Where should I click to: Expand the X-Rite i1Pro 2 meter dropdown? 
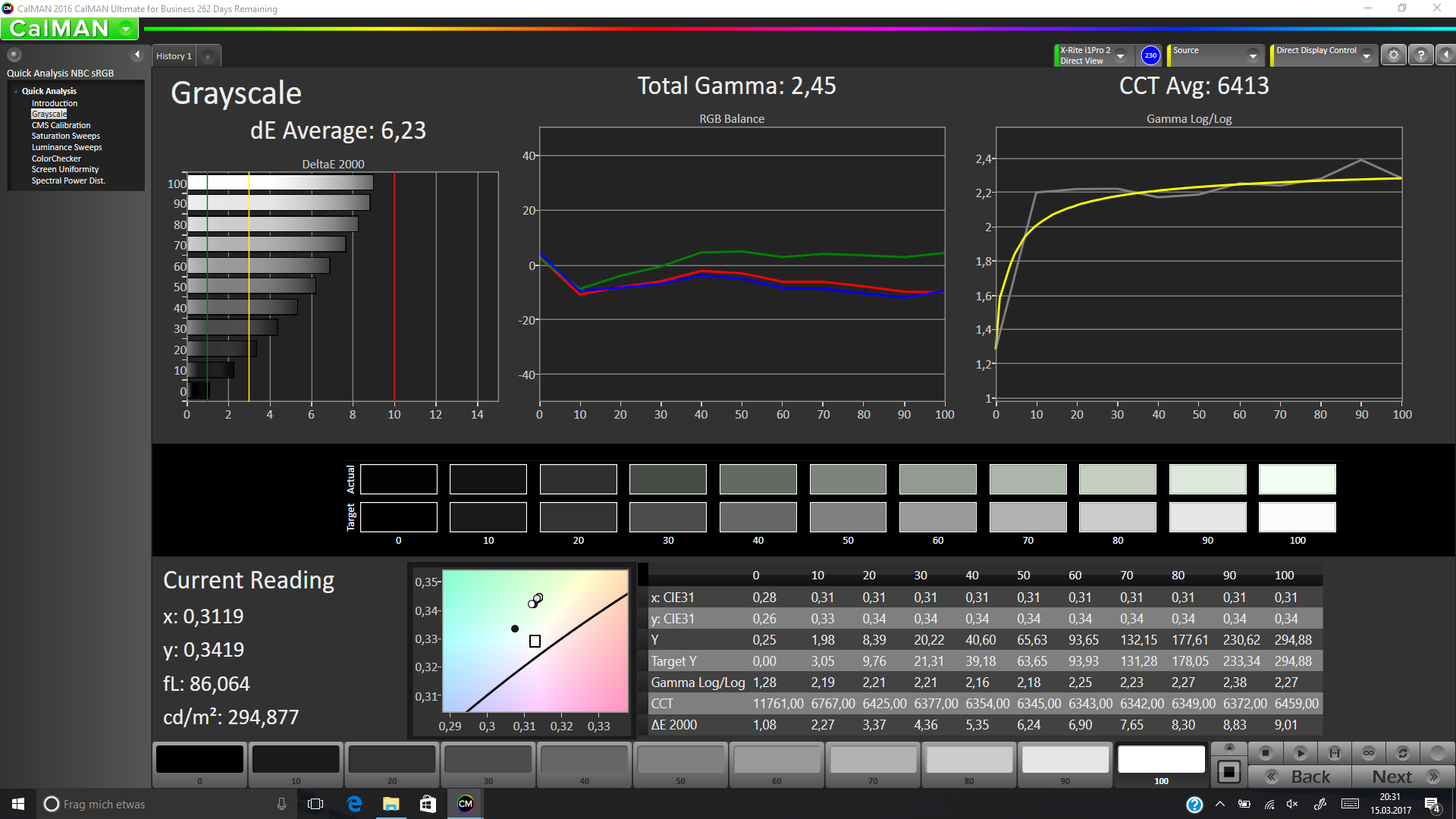click(x=1120, y=56)
